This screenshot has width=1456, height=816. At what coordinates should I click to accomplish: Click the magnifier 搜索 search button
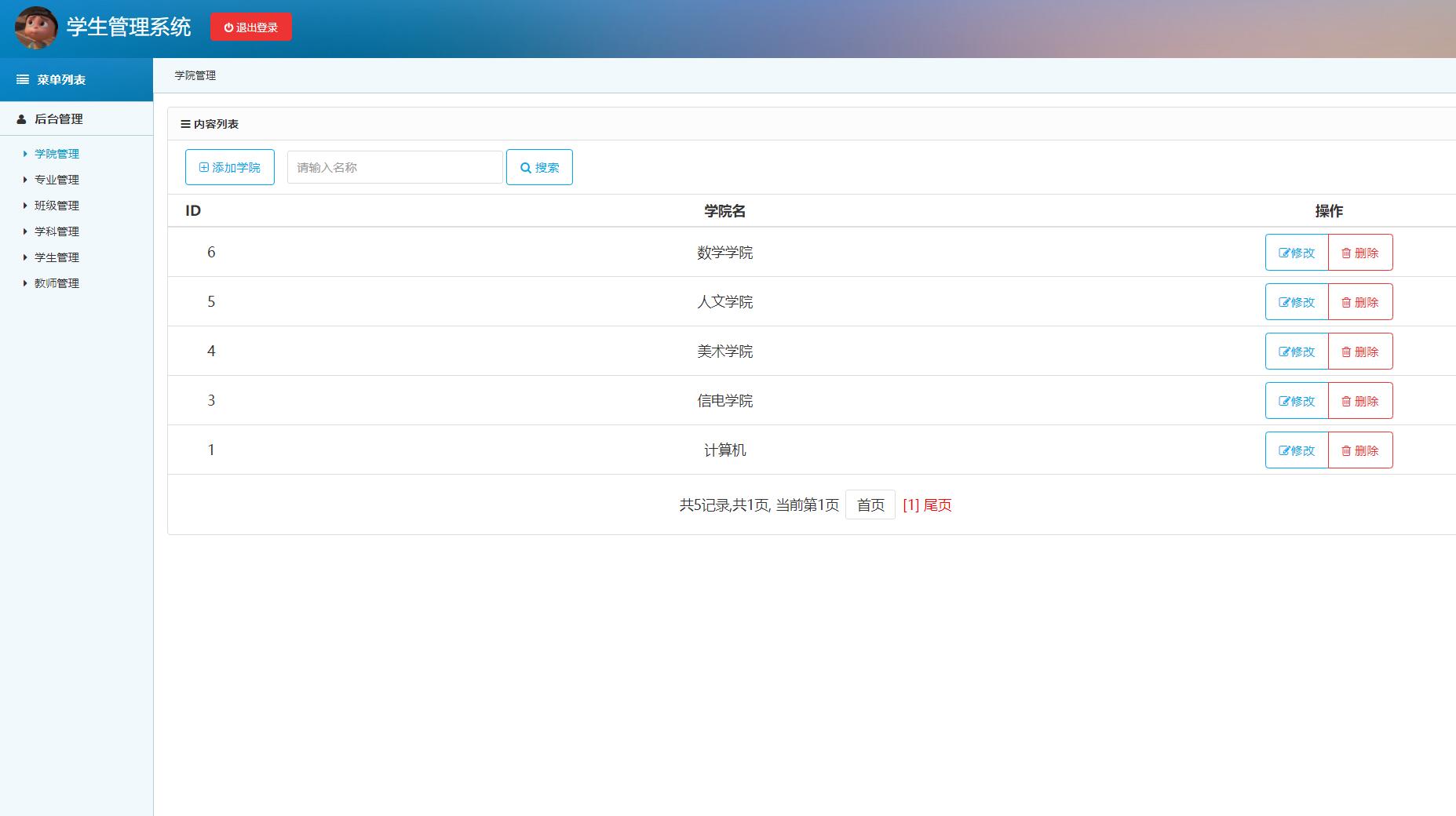(x=539, y=167)
